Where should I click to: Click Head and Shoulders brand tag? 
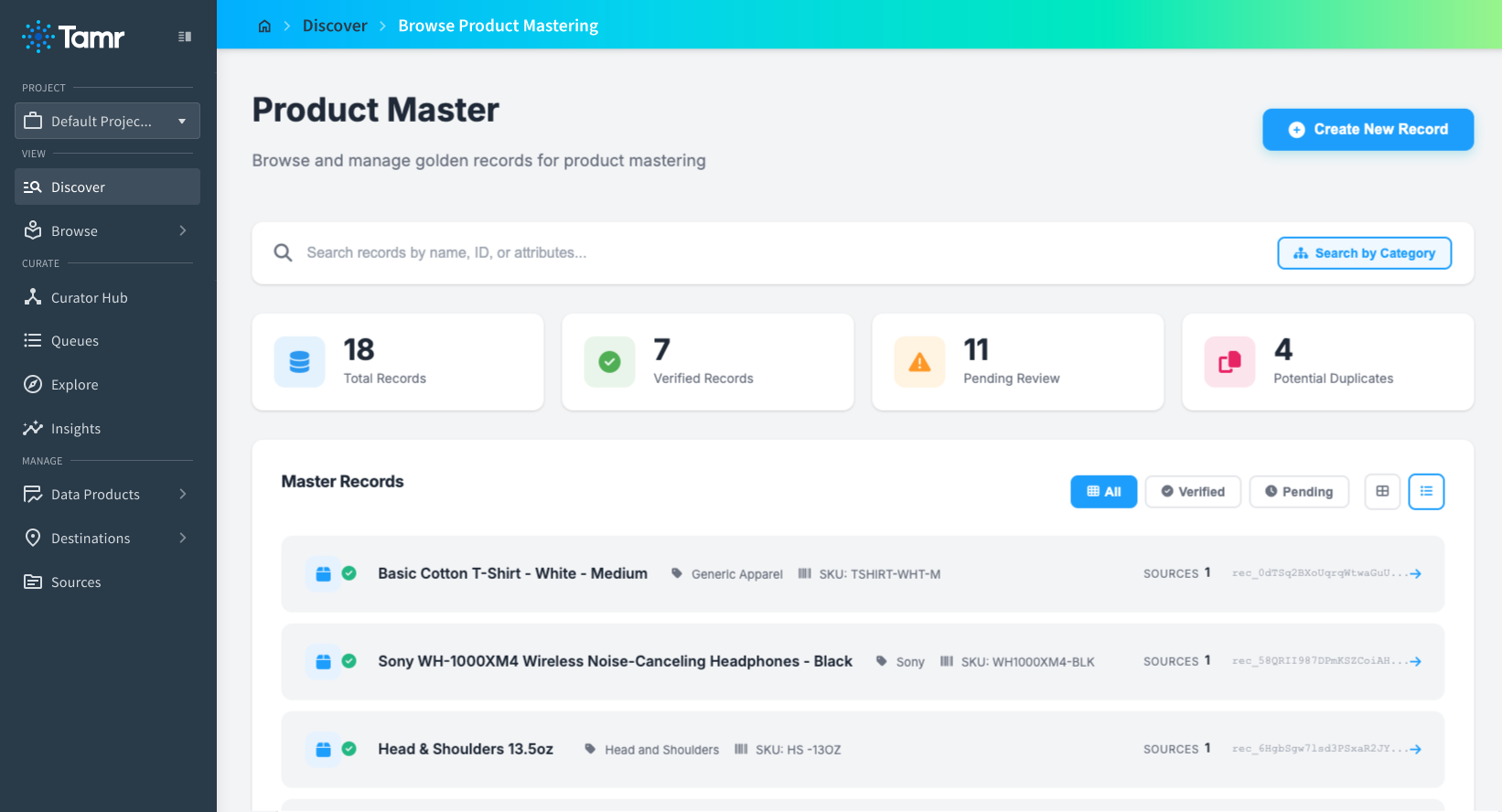(651, 750)
